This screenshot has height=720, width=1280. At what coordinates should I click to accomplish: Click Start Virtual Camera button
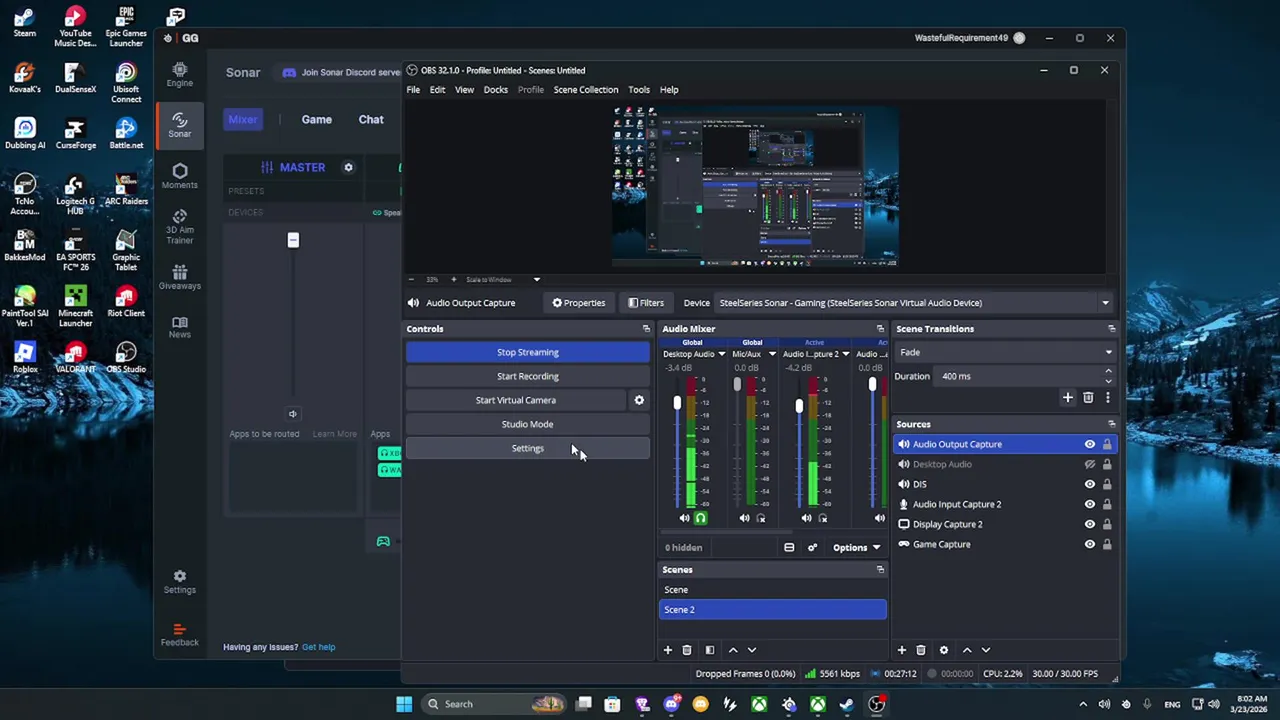(x=516, y=400)
